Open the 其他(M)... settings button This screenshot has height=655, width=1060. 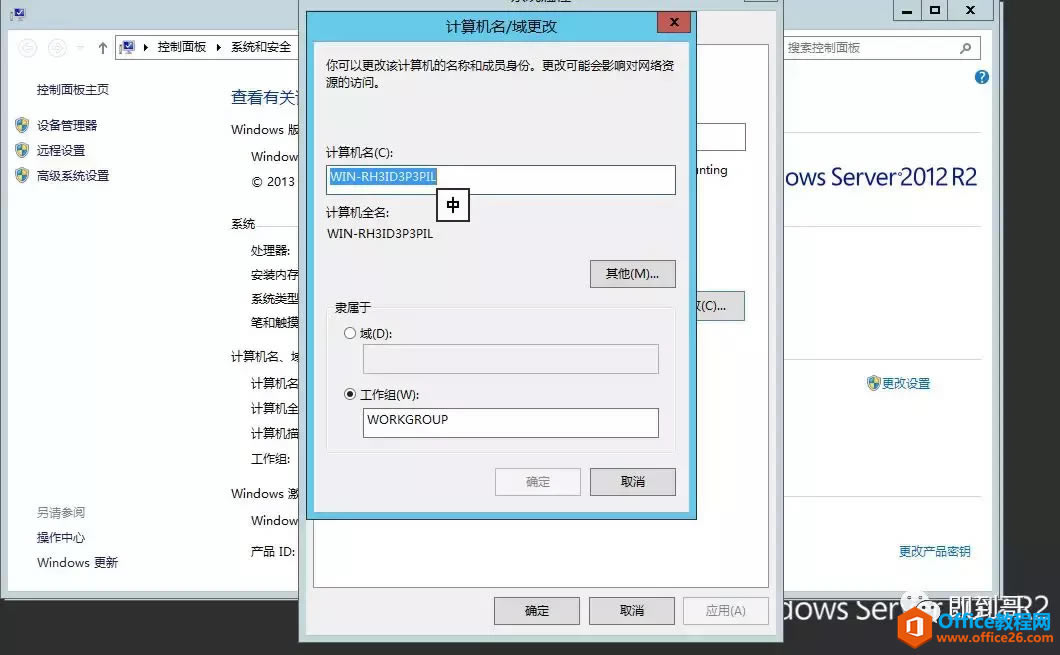tap(632, 274)
